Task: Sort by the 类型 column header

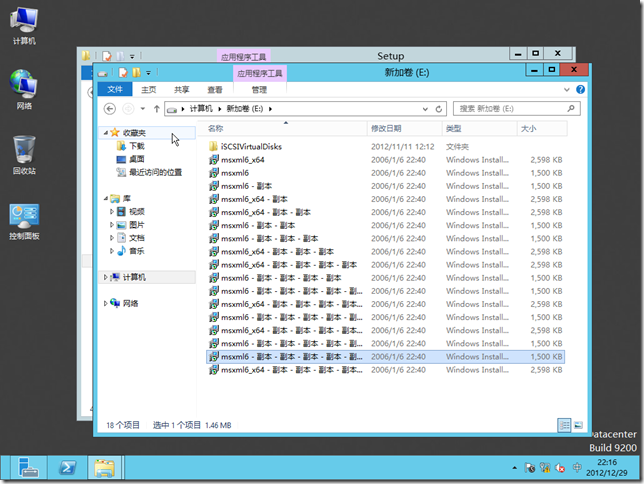Action: click(x=479, y=129)
